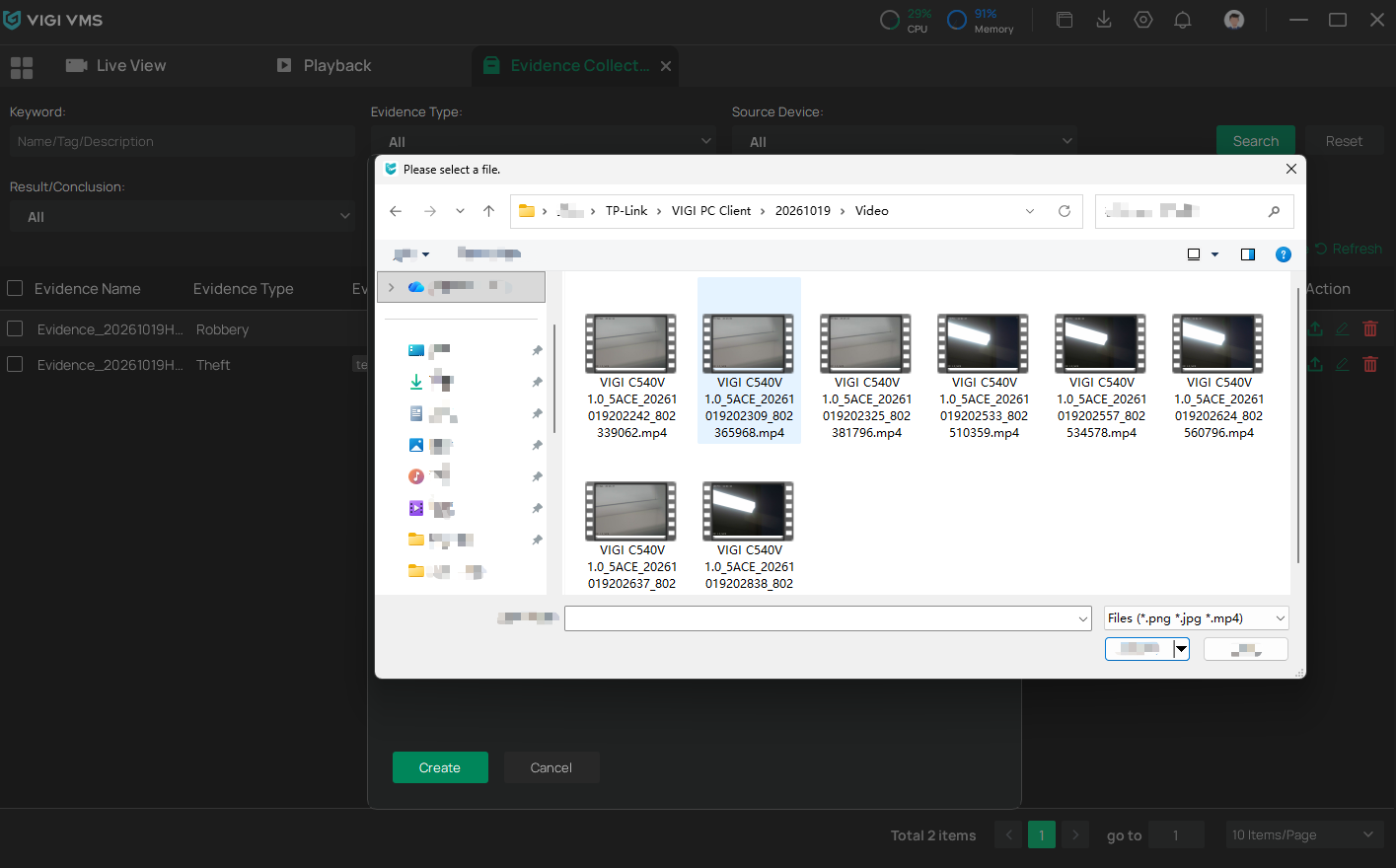
Task: Click the Keyword Name/Tag/Description field
Action: pos(183,141)
